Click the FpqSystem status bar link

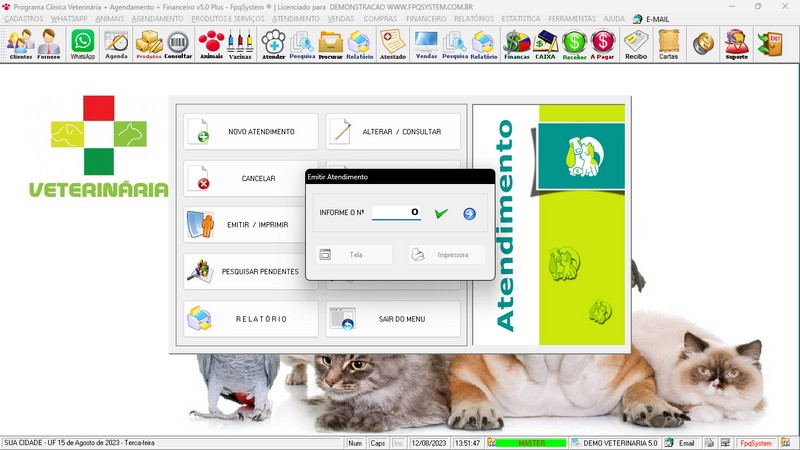(756, 443)
